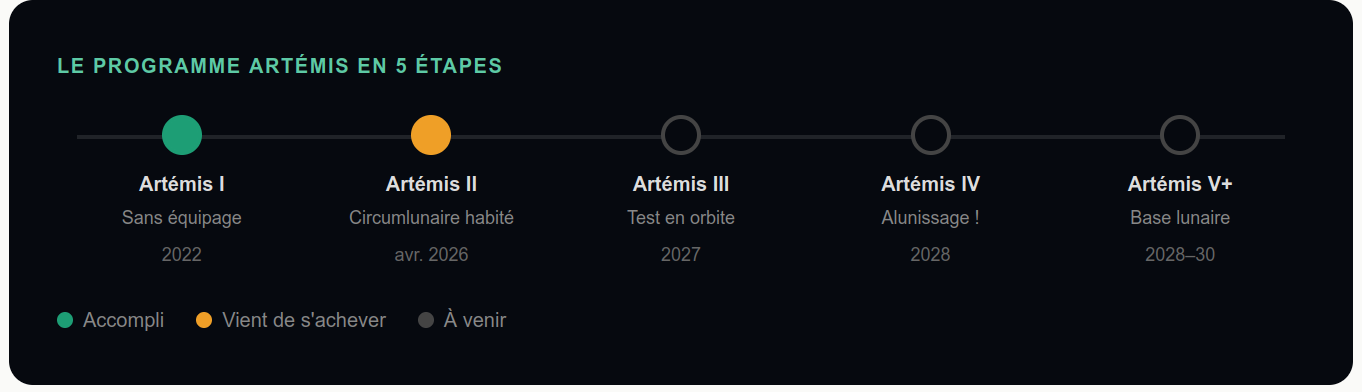
Task: Click the Artémis V+ timeline circle
Action: click(1180, 135)
